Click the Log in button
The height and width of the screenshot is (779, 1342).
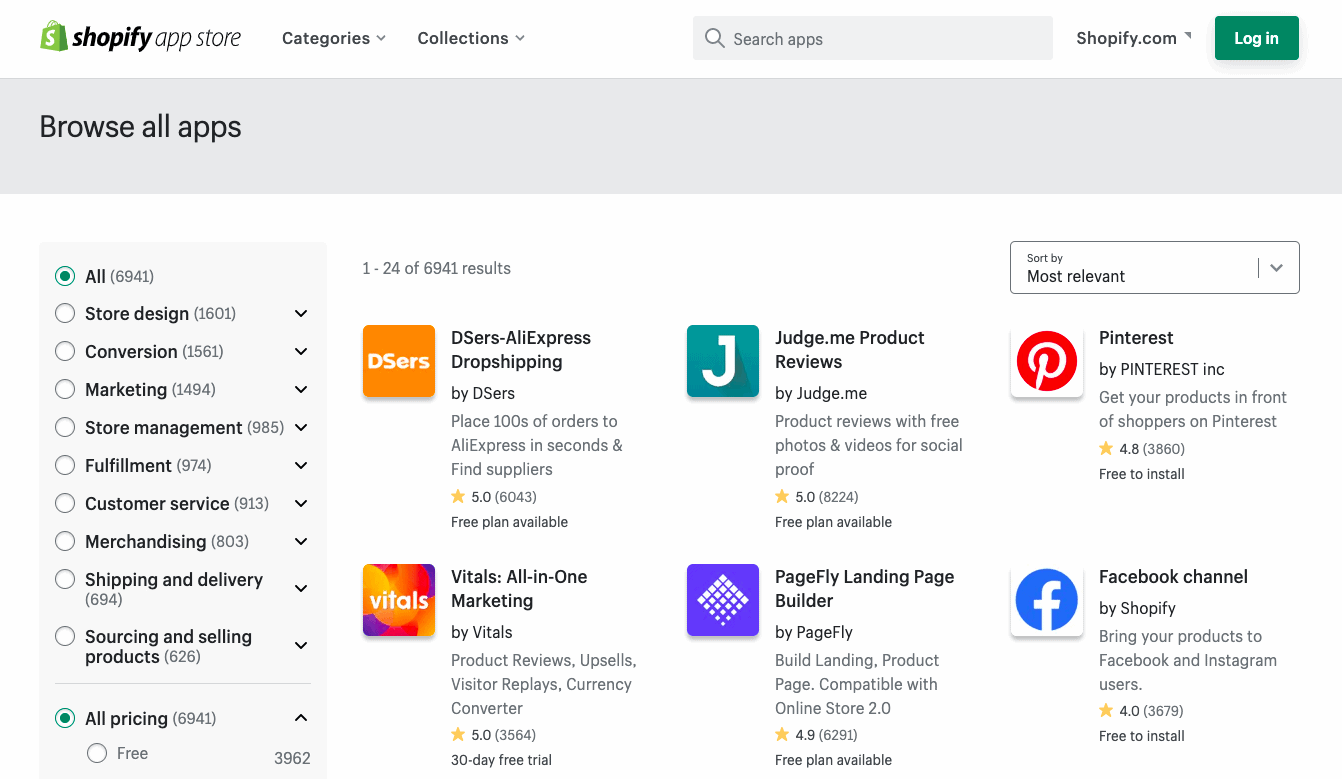pyautogui.click(x=1256, y=38)
